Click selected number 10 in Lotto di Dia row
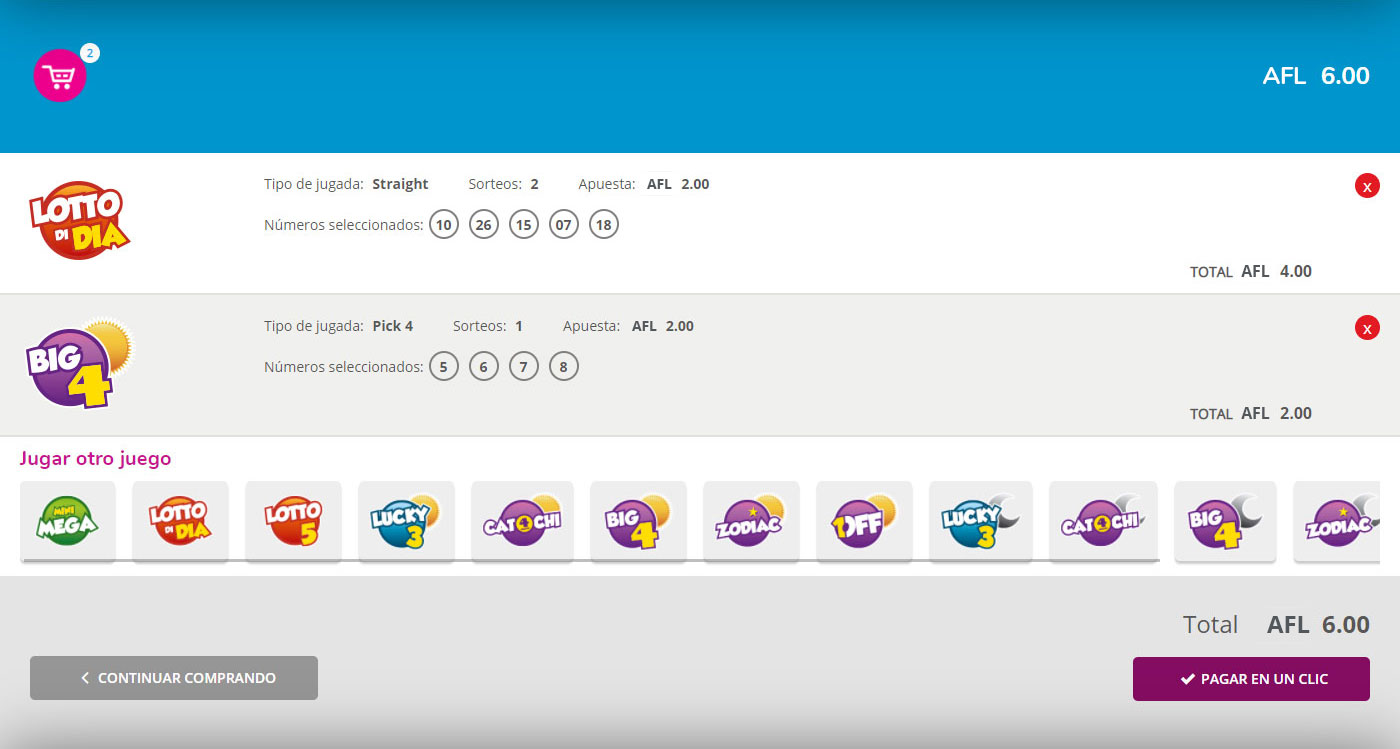Image resolution: width=1400 pixels, height=749 pixels. (444, 225)
